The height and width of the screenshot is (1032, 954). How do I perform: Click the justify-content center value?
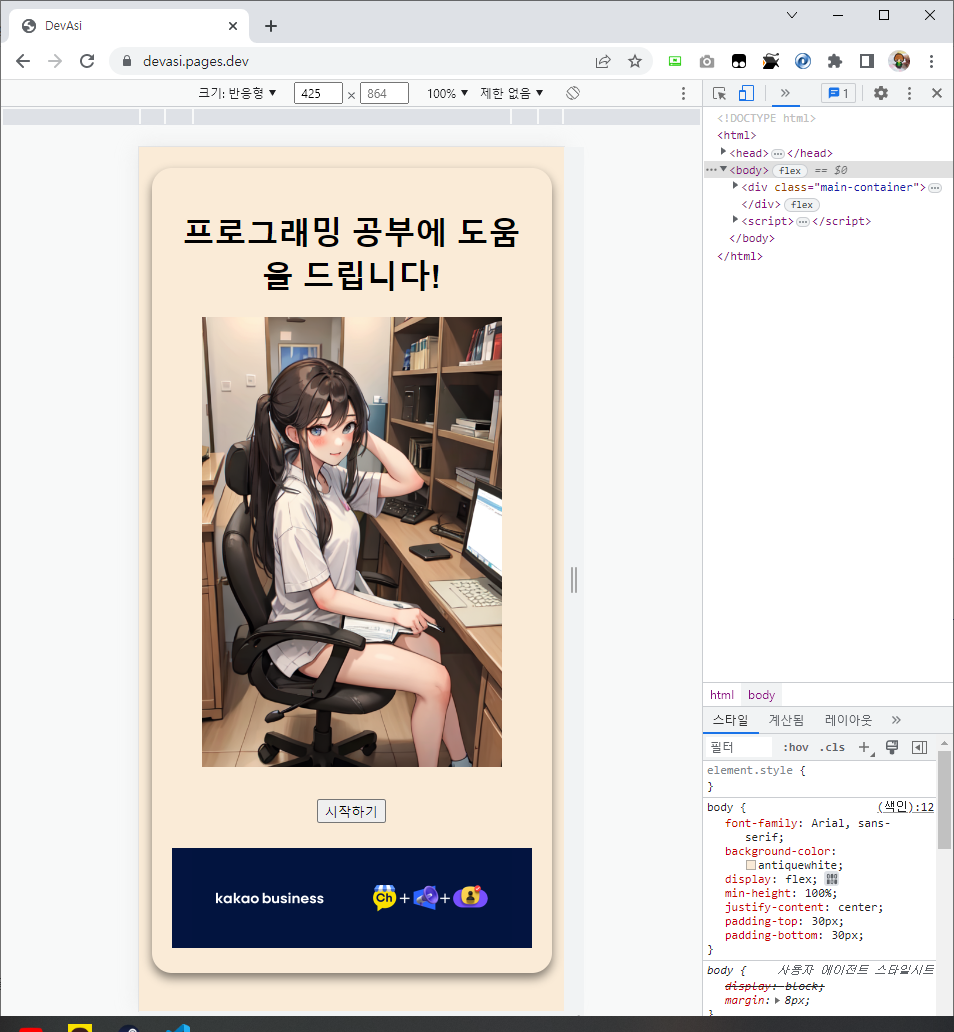pyautogui.click(x=859, y=907)
